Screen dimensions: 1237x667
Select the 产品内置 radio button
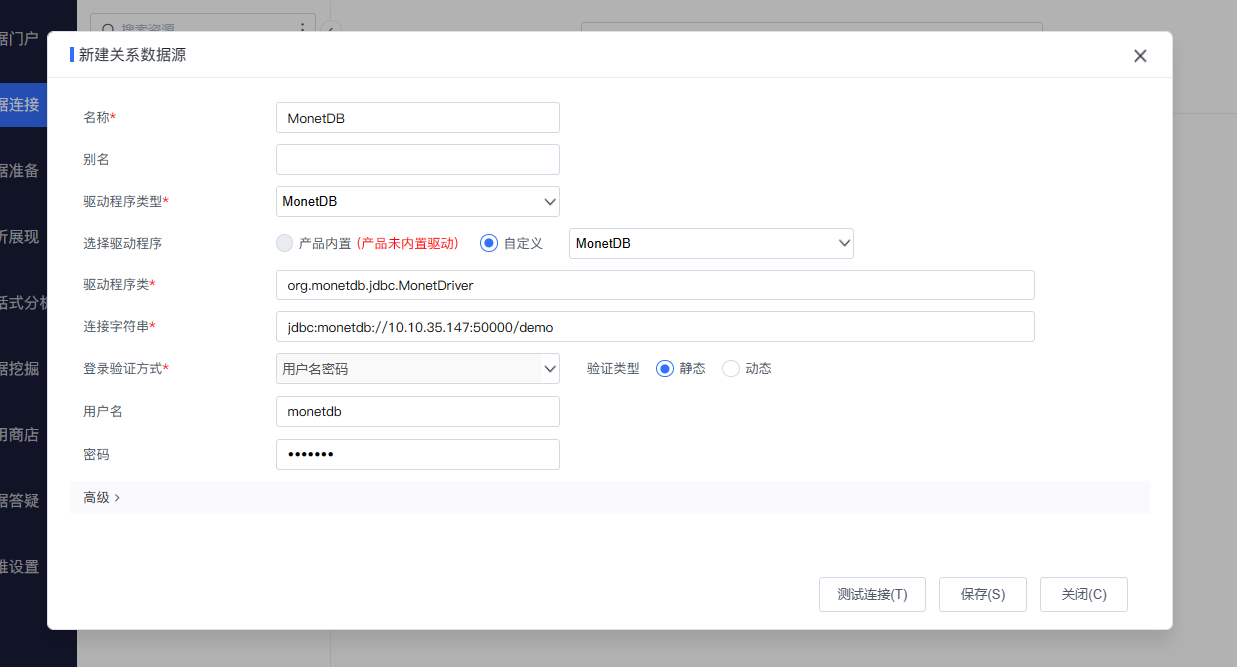point(285,243)
